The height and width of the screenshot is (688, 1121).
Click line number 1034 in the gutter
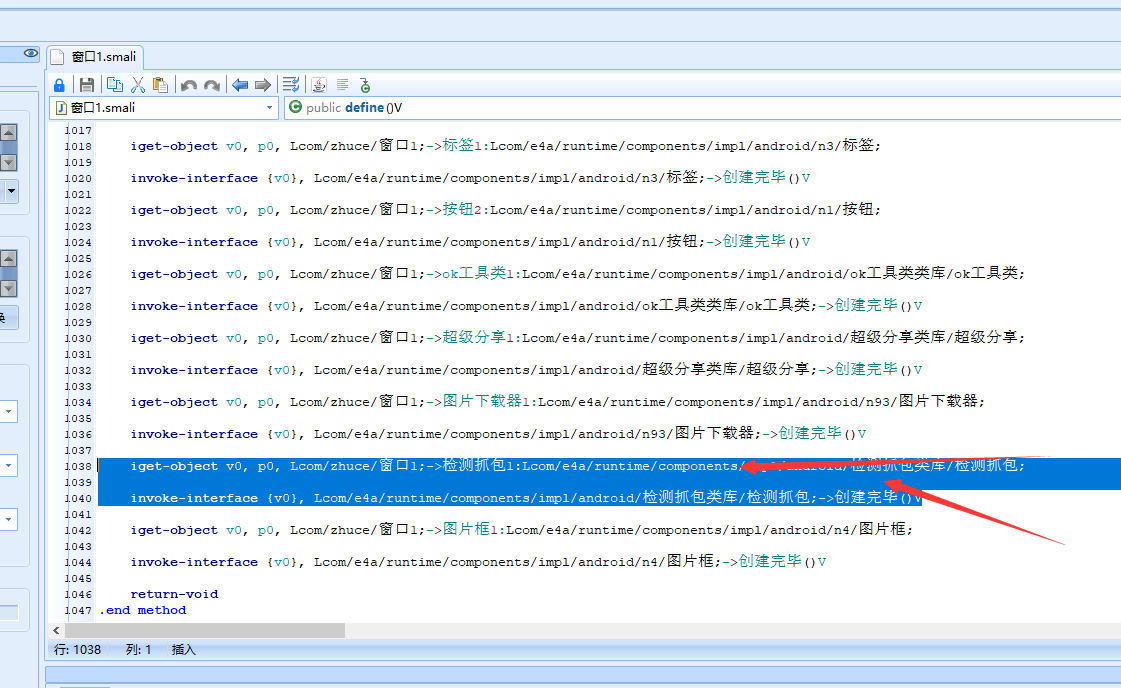pyautogui.click(x=78, y=402)
